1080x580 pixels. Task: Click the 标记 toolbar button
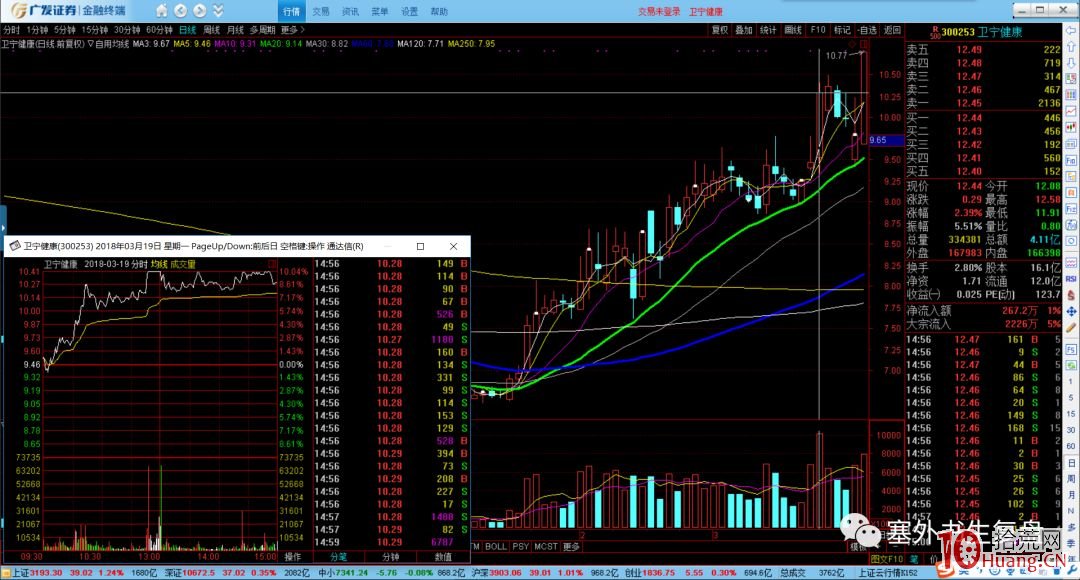point(842,30)
